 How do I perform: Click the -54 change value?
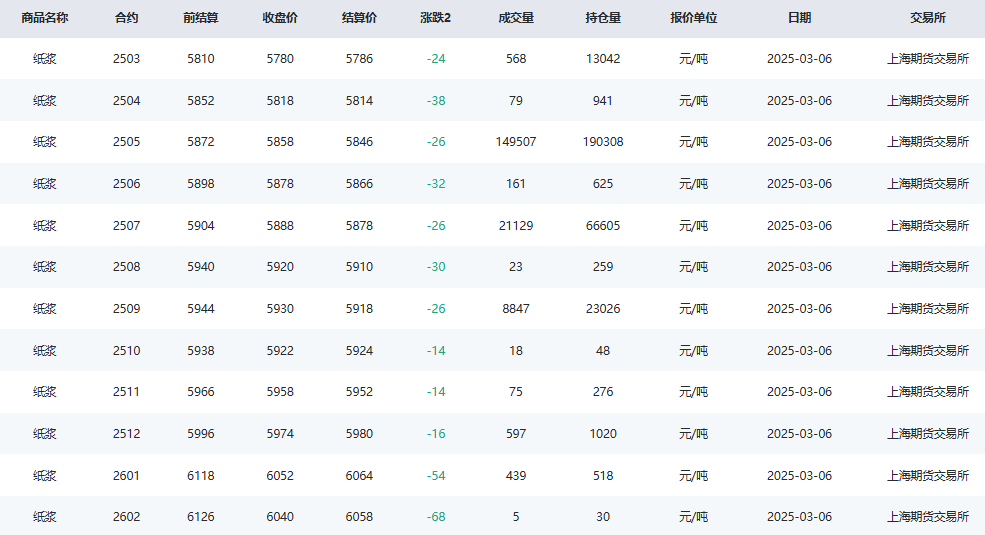coord(436,476)
